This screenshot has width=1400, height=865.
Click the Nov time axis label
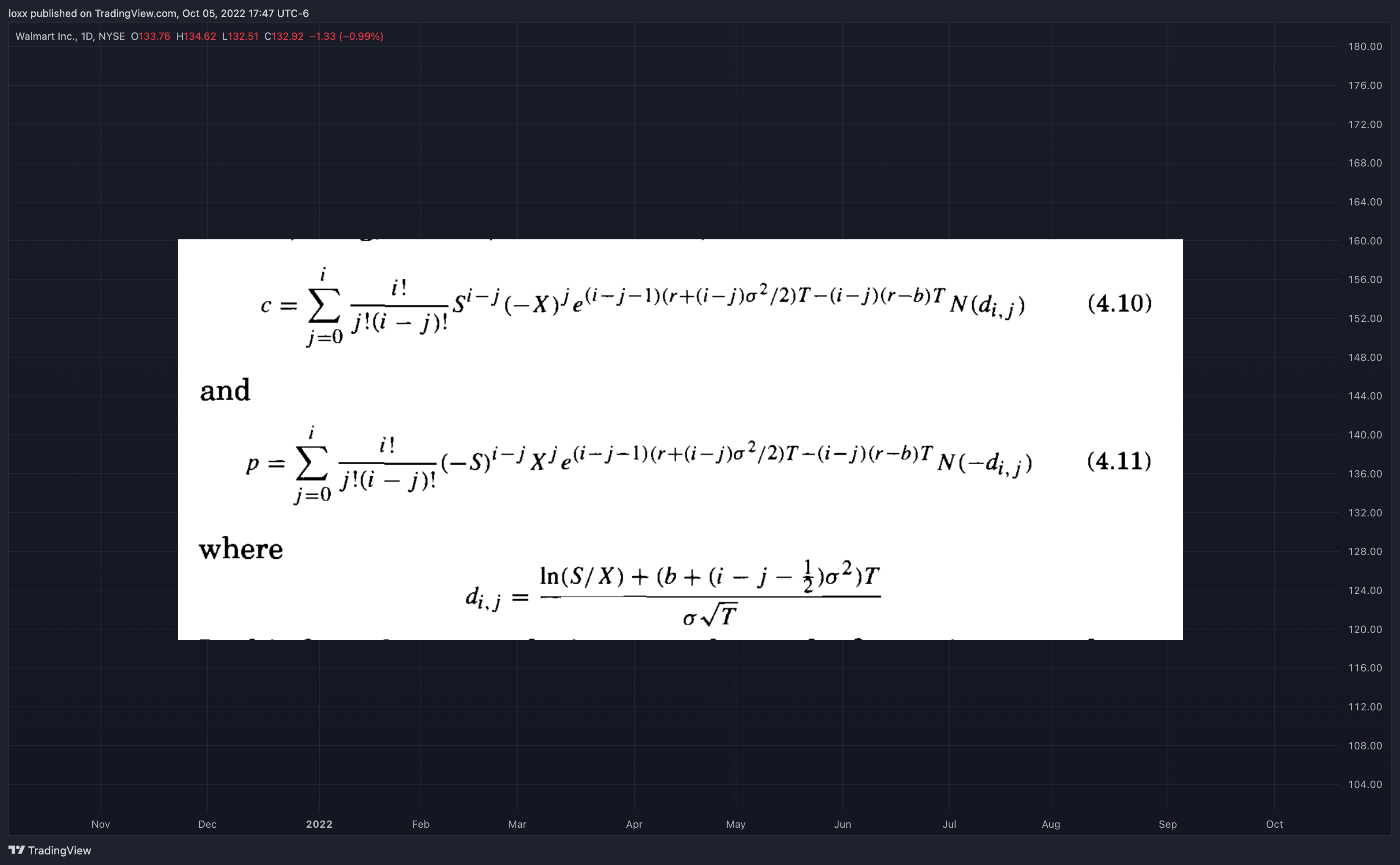(101, 824)
